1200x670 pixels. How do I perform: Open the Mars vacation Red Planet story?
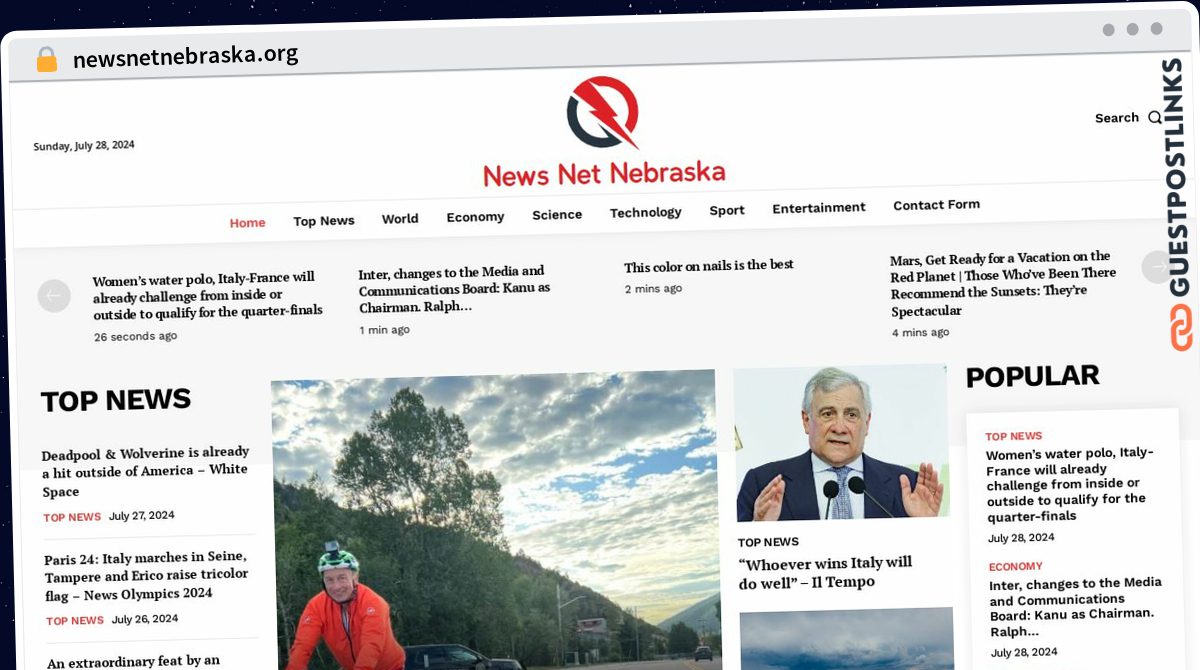coord(1003,284)
